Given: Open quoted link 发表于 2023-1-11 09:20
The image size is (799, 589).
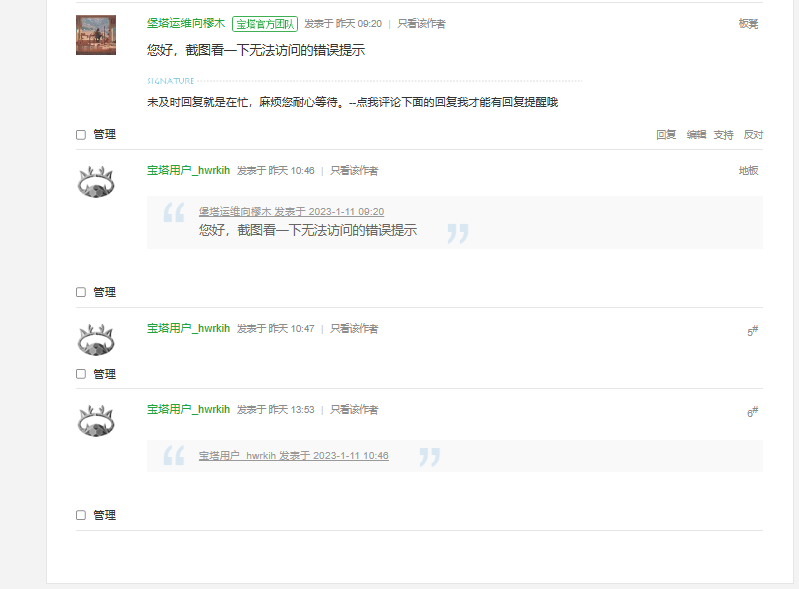Looking at the screenshot, I should (x=291, y=211).
